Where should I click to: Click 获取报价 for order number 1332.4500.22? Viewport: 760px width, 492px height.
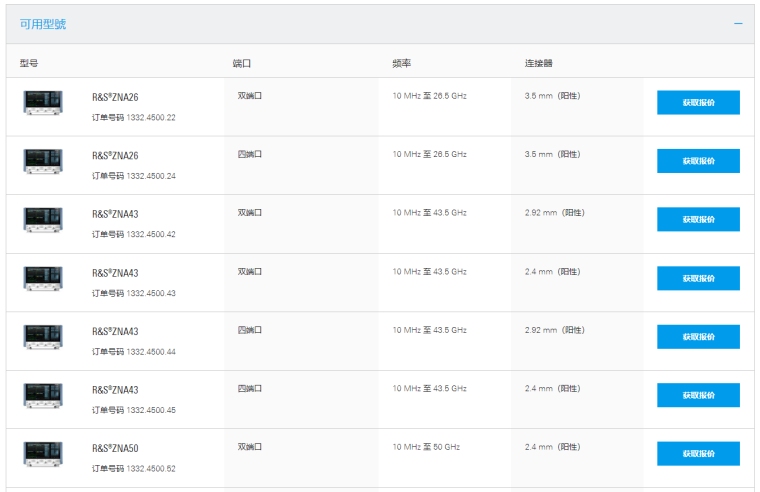(698, 103)
